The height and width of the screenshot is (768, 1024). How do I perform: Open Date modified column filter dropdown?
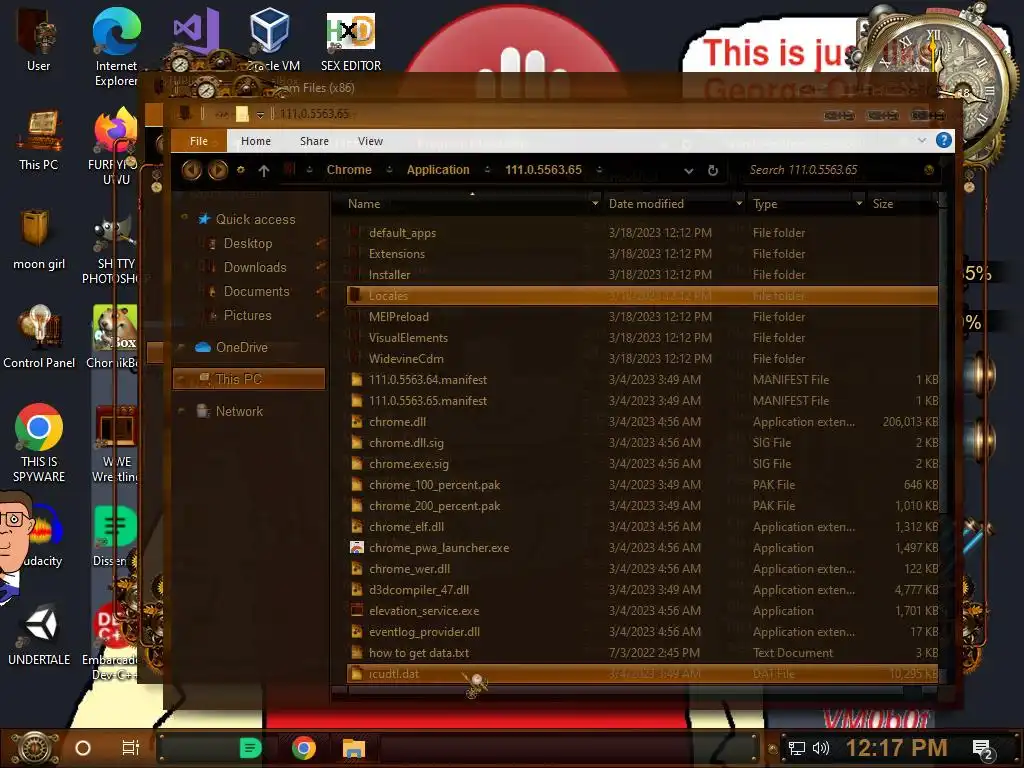(739, 204)
